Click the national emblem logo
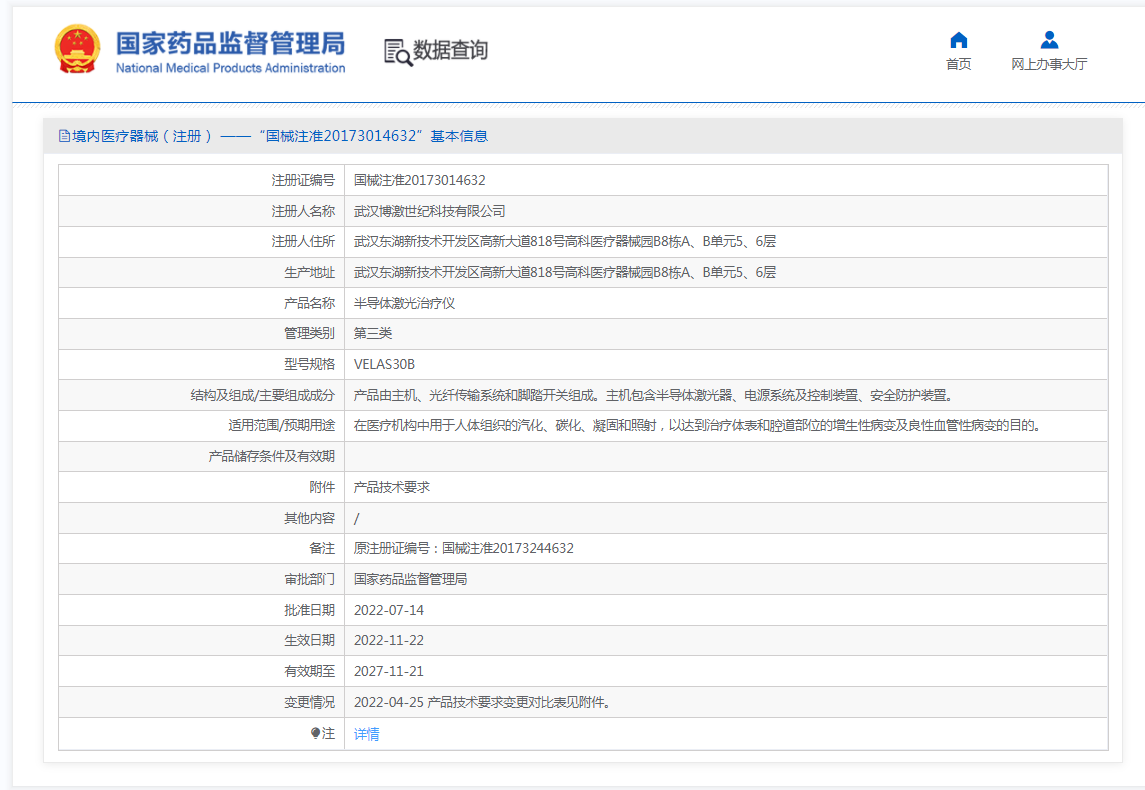 [x=77, y=49]
